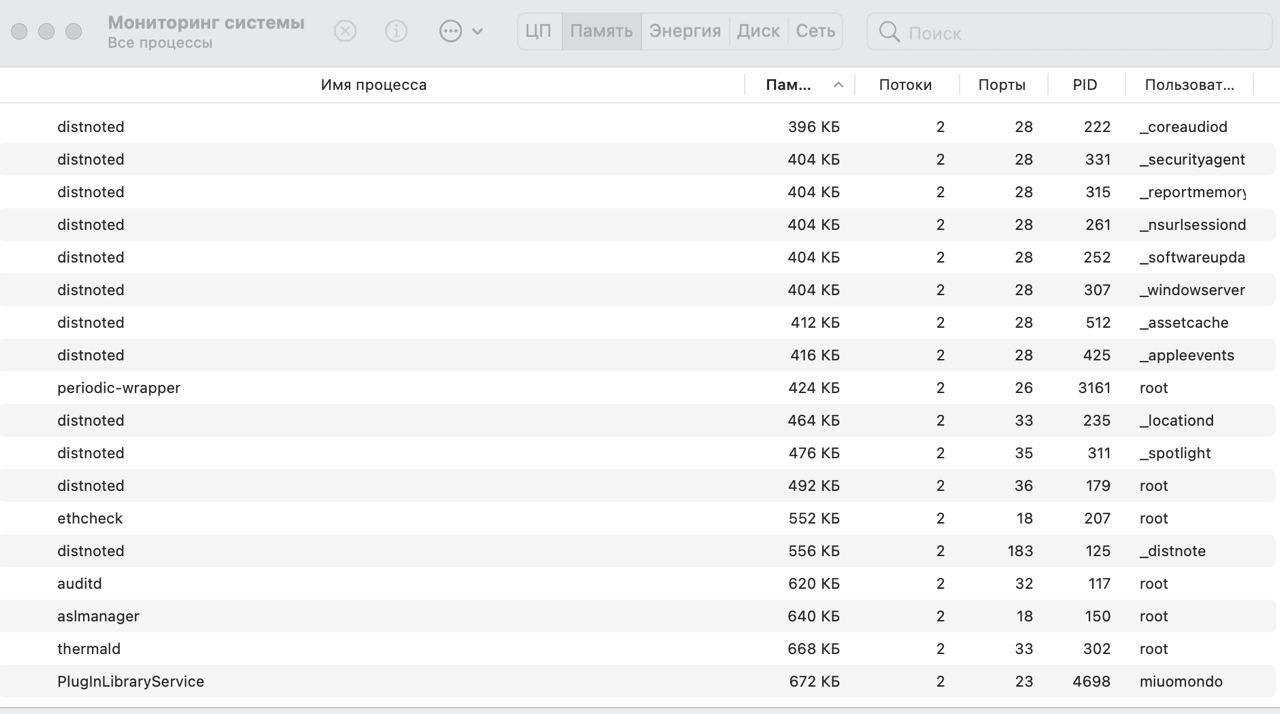Sort by Порты column header
The height and width of the screenshot is (714, 1280).
tap(1002, 85)
